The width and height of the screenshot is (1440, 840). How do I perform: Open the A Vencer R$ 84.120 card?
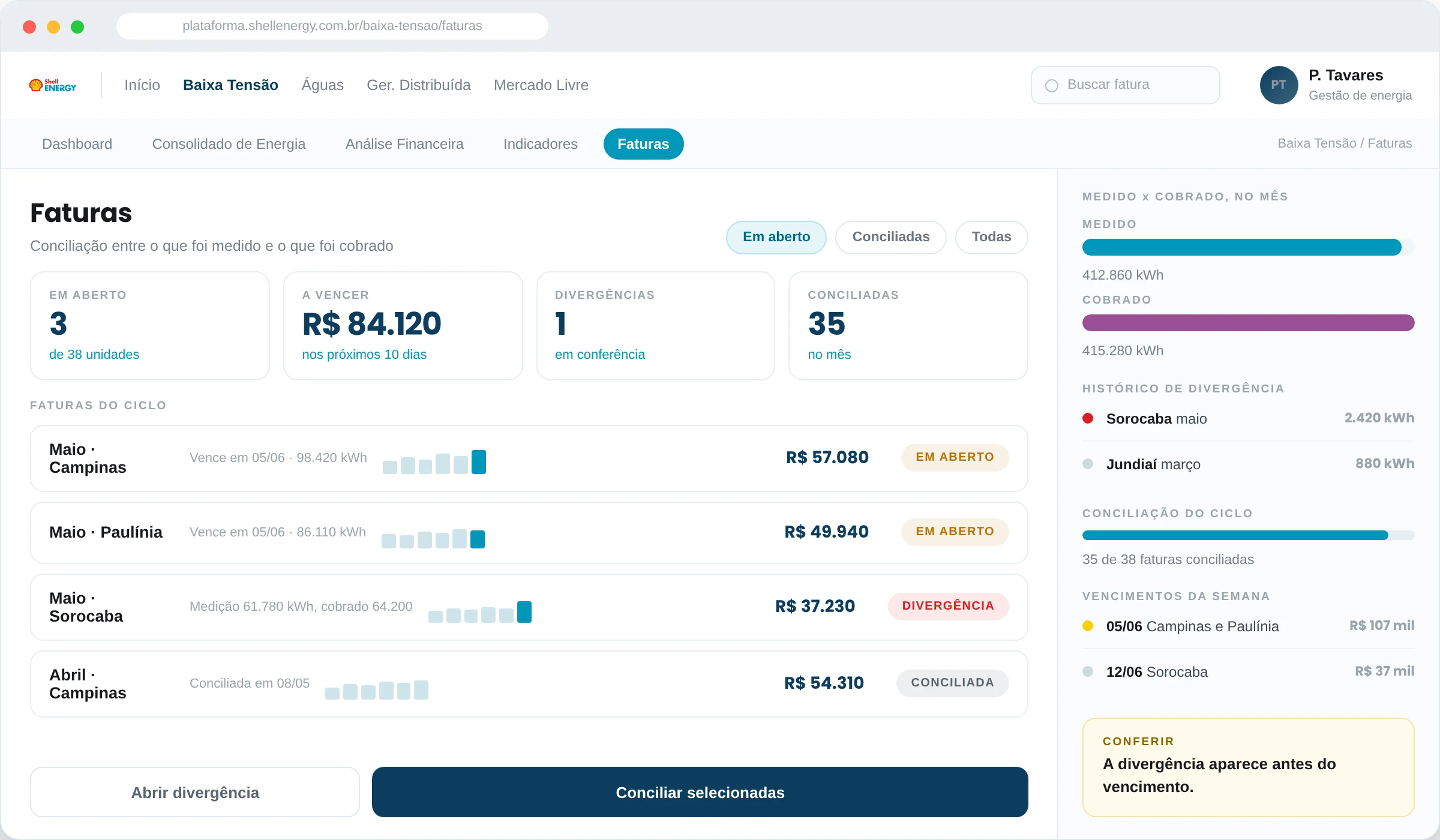(x=403, y=326)
